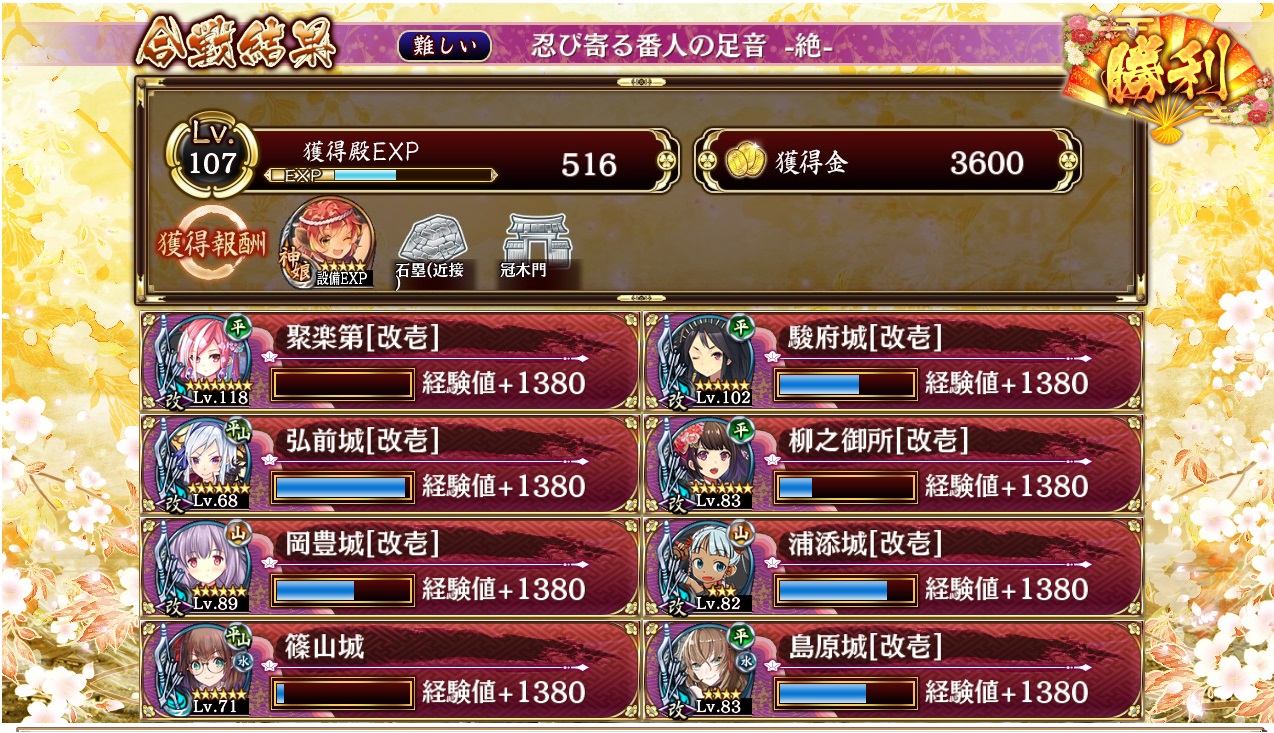Open the 駿府城[改壱] character portrait
The width and height of the screenshot is (1274, 733).
coord(706,360)
